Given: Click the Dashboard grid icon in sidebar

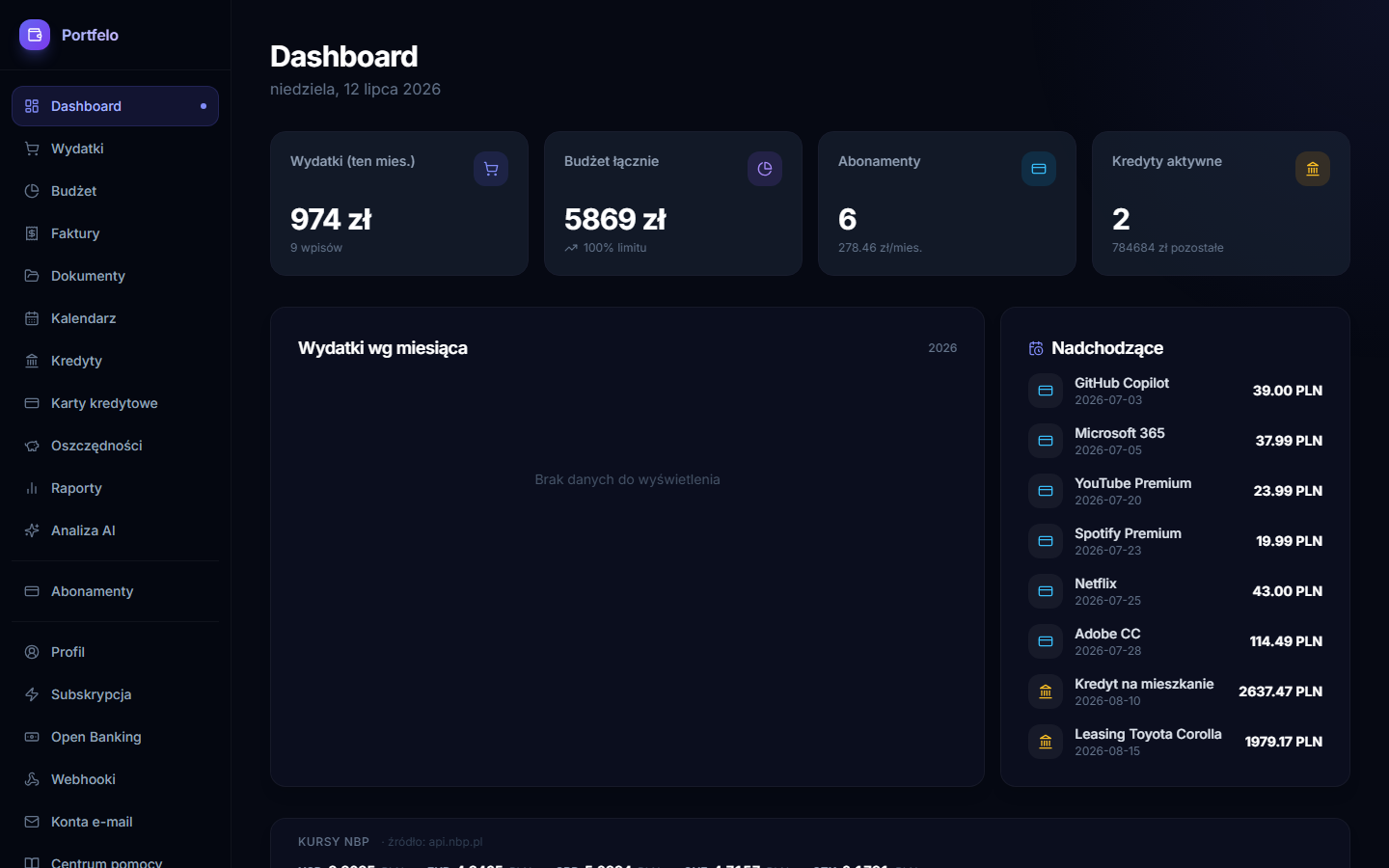Looking at the screenshot, I should coord(32,106).
